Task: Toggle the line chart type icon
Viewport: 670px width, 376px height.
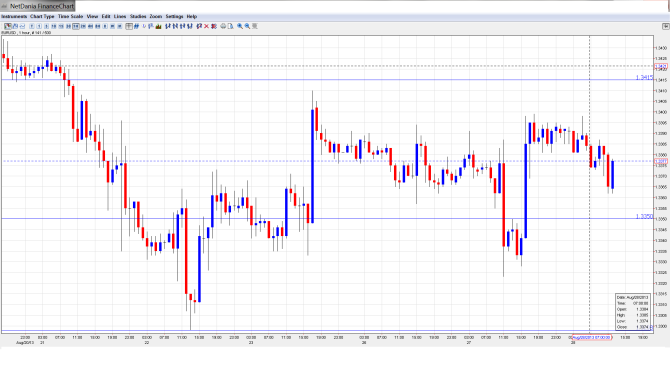Action: pyautogui.click(x=22, y=26)
